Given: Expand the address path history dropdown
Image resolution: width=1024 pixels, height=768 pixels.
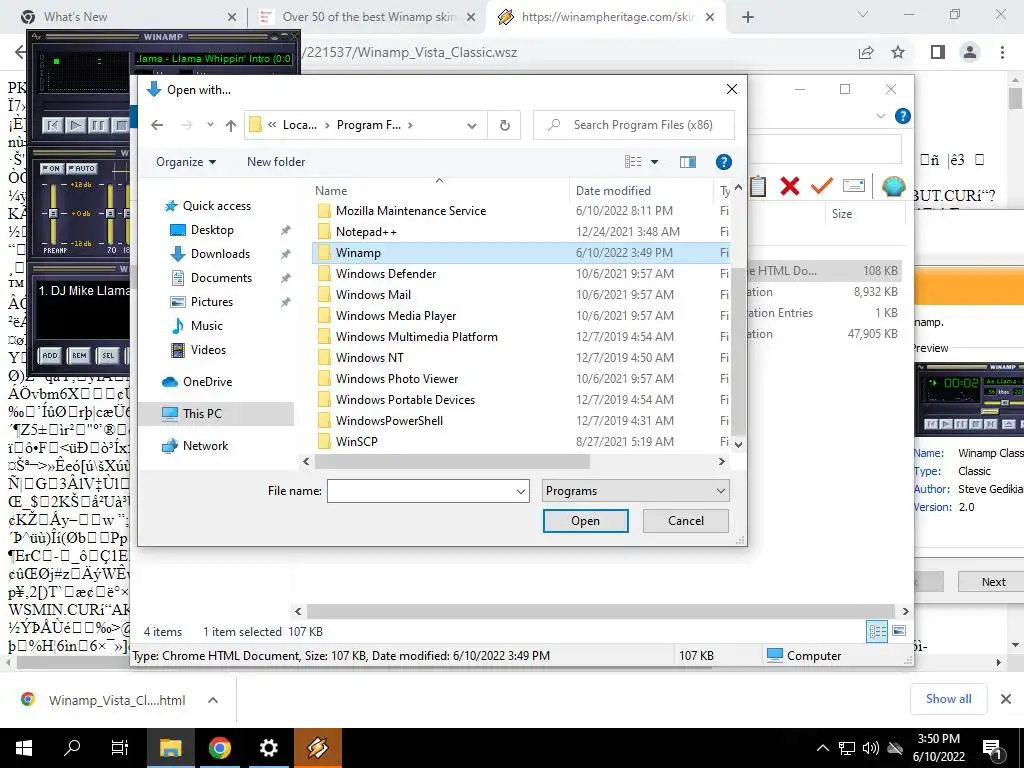Looking at the screenshot, I should pos(472,125).
